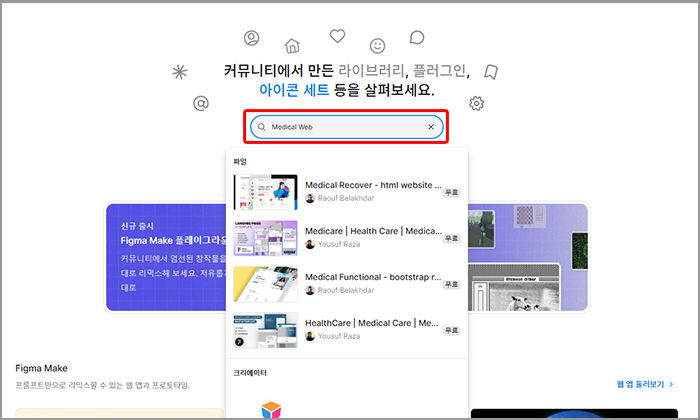
Task: Click 무료 badge on Medical Functional row
Action: pos(451,284)
